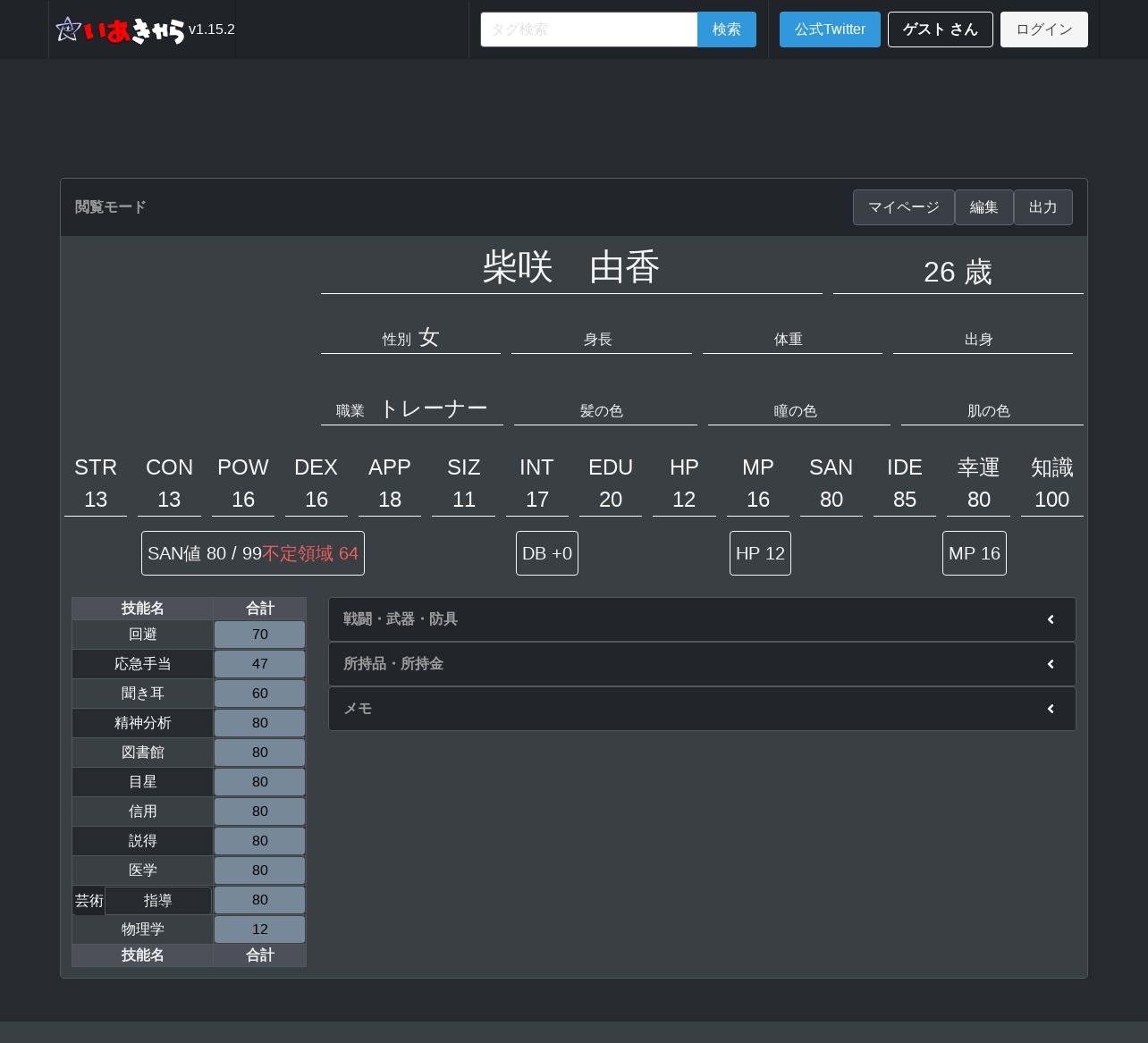Click the 説得 skill total
The height and width of the screenshot is (1043, 1148).
[x=260, y=841]
